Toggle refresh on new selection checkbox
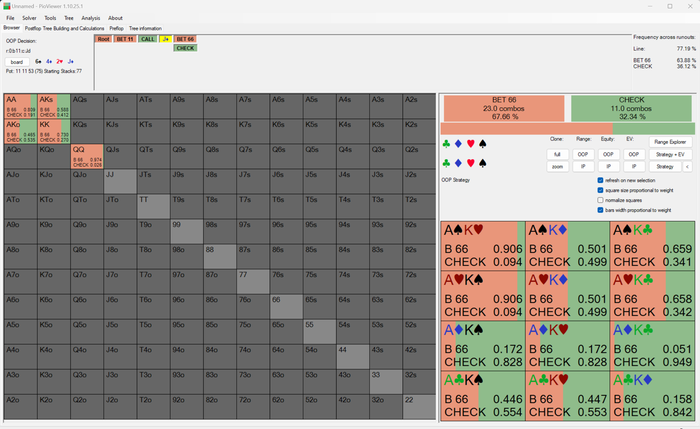The width and height of the screenshot is (700, 429). tap(600, 180)
